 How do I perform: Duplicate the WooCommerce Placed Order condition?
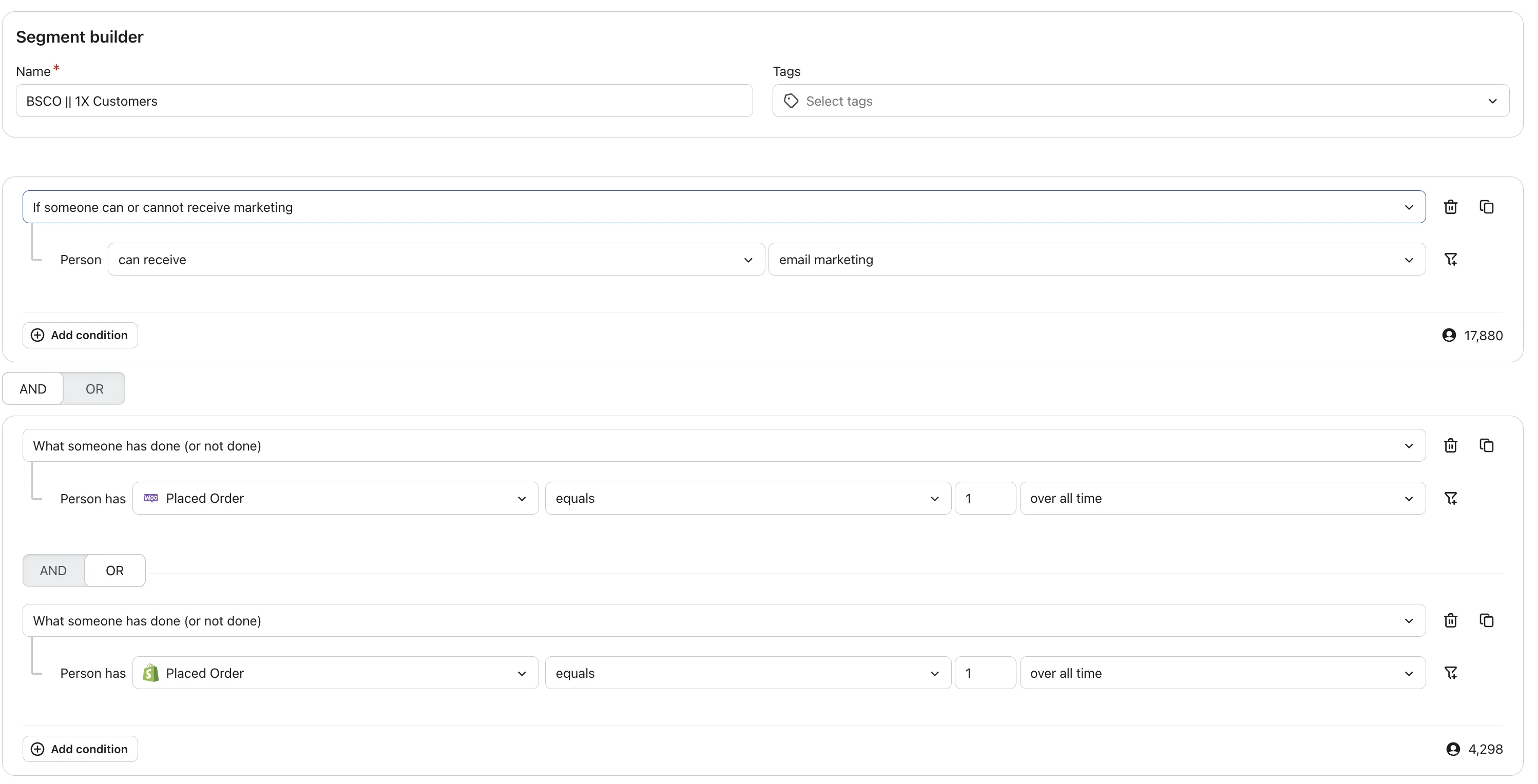[1486, 446]
